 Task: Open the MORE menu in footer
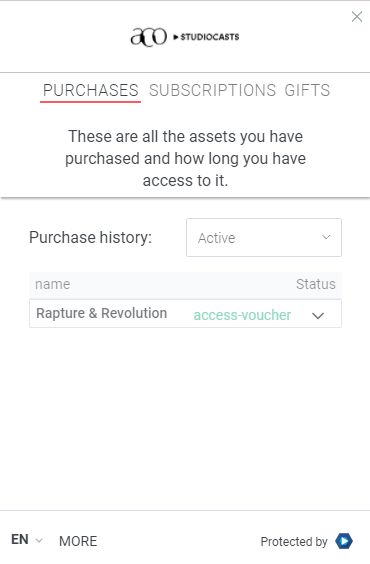(x=78, y=541)
